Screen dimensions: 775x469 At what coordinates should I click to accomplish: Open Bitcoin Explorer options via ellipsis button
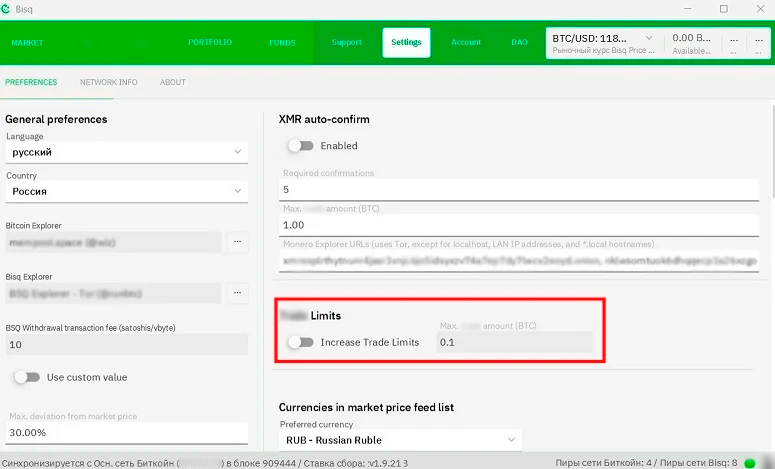click(x=237, y=241)
